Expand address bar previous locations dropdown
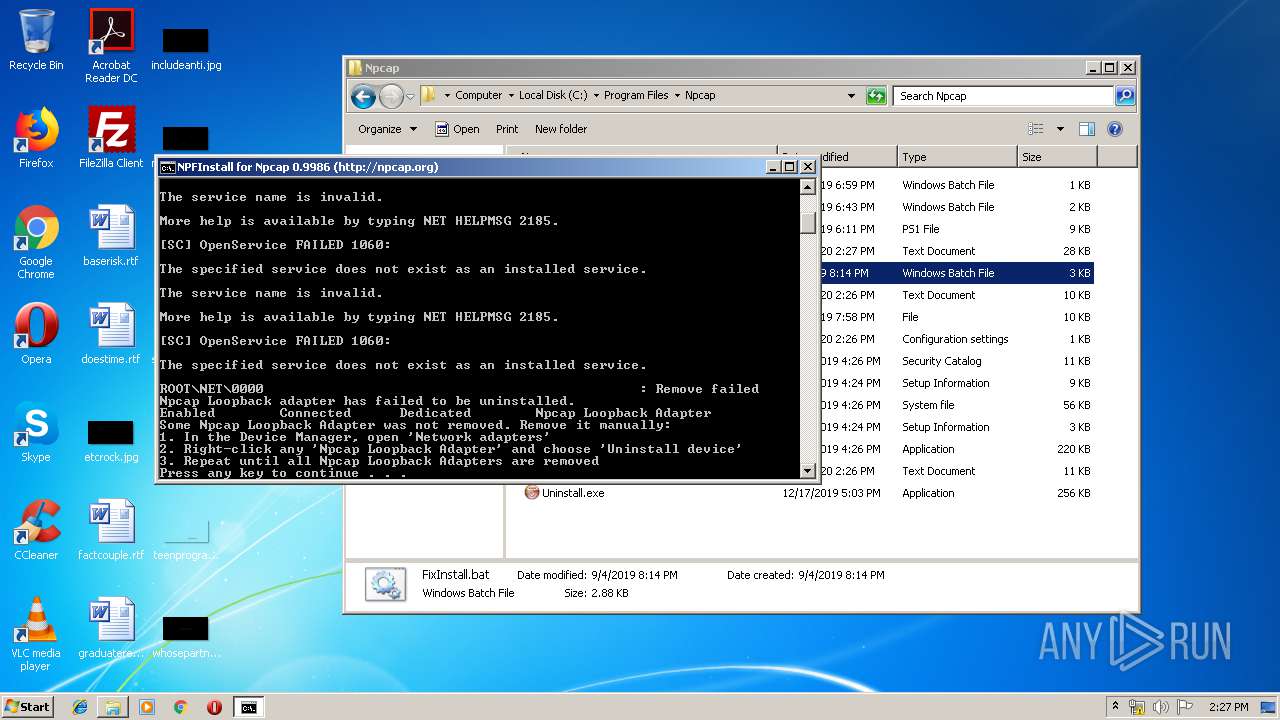Image resolution: width=1280 pixels, height=720 pixels. (x=851, y=96)
